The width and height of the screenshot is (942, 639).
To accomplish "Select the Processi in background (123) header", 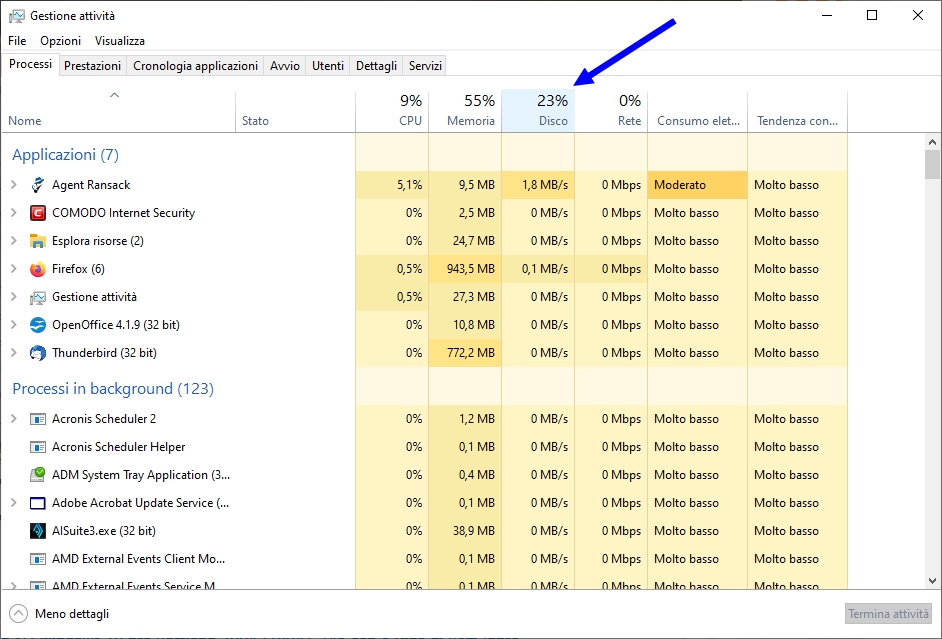I will [x=113, y=389].
